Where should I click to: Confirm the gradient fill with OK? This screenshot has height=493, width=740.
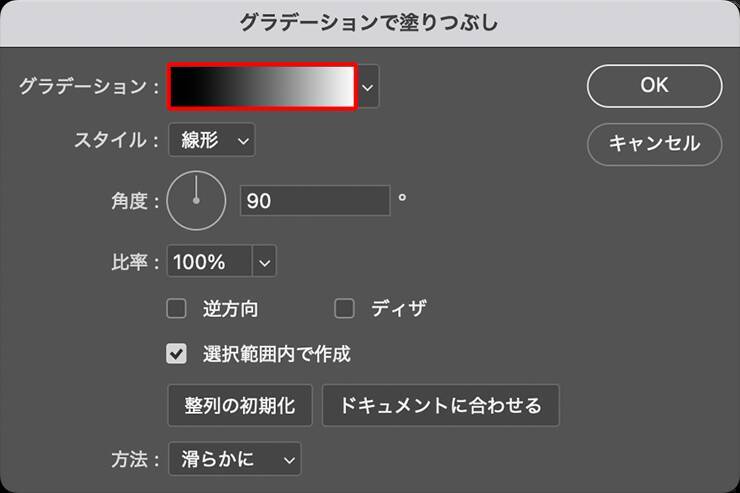(x=654, y=86)
